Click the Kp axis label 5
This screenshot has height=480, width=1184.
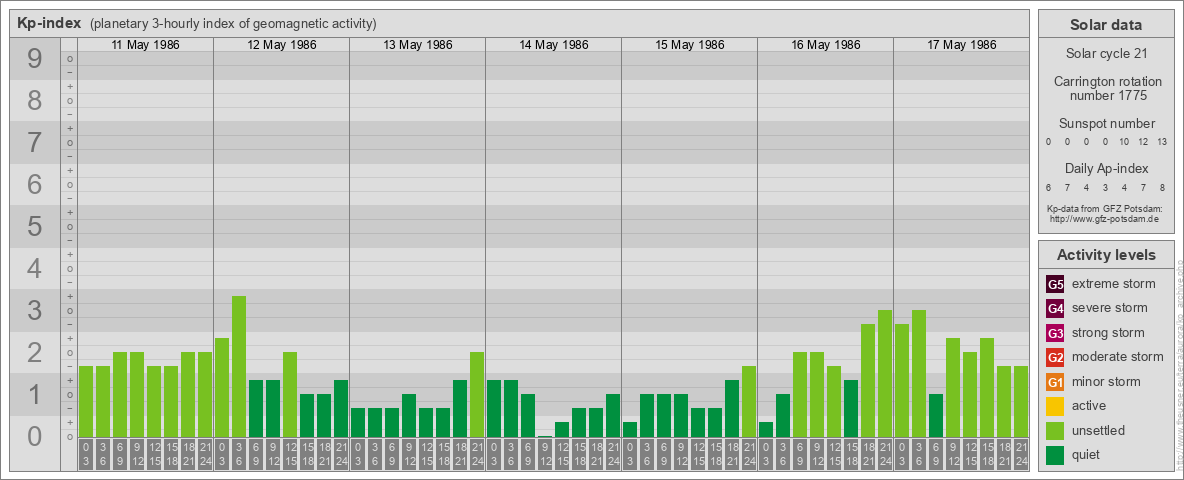coord(34,226)
